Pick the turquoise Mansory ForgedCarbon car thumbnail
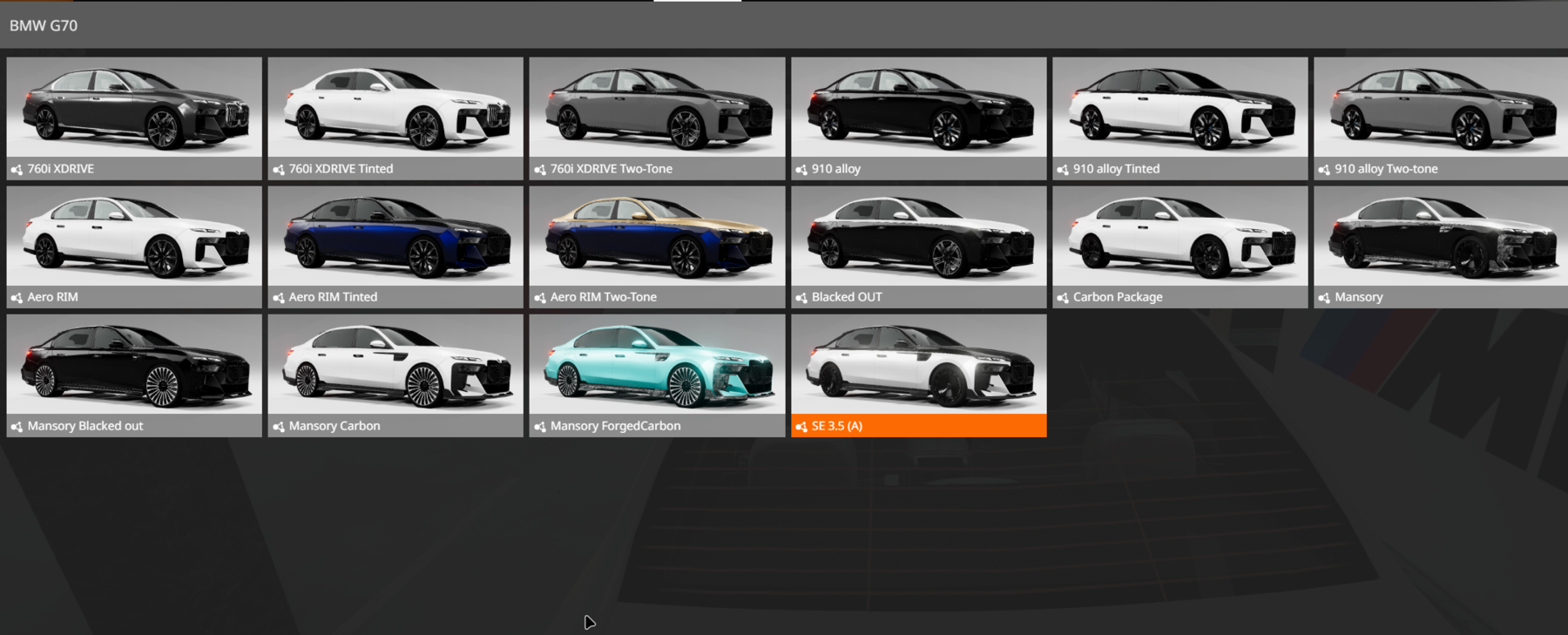The image size is (1568, 635). tap(657, 365)
